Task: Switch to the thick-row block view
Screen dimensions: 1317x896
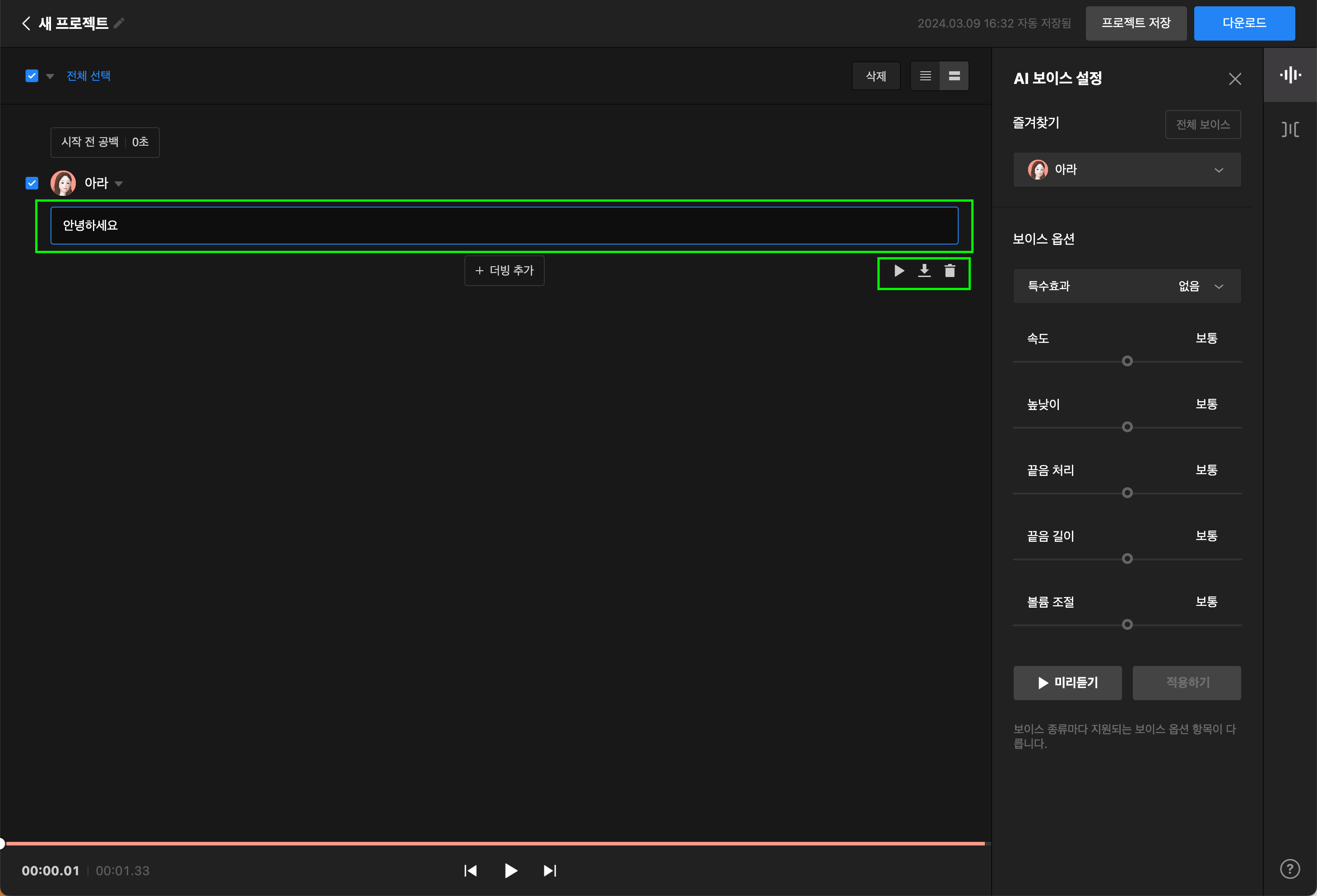Action: tap(954, 76)
